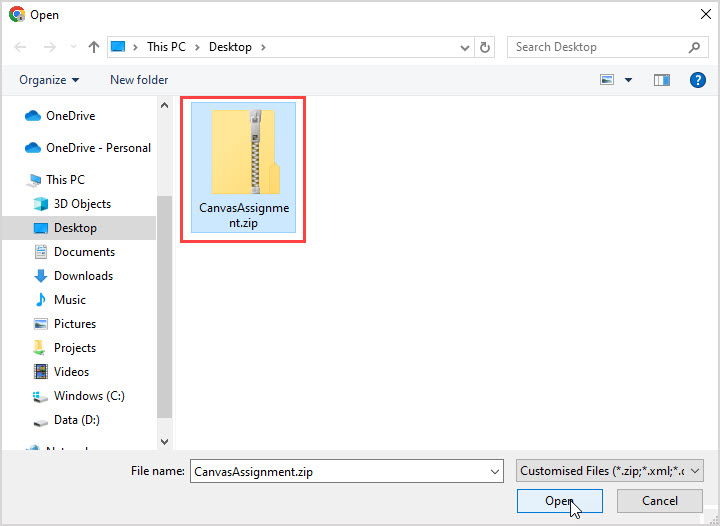Click the New folder button

pos(139,80)
